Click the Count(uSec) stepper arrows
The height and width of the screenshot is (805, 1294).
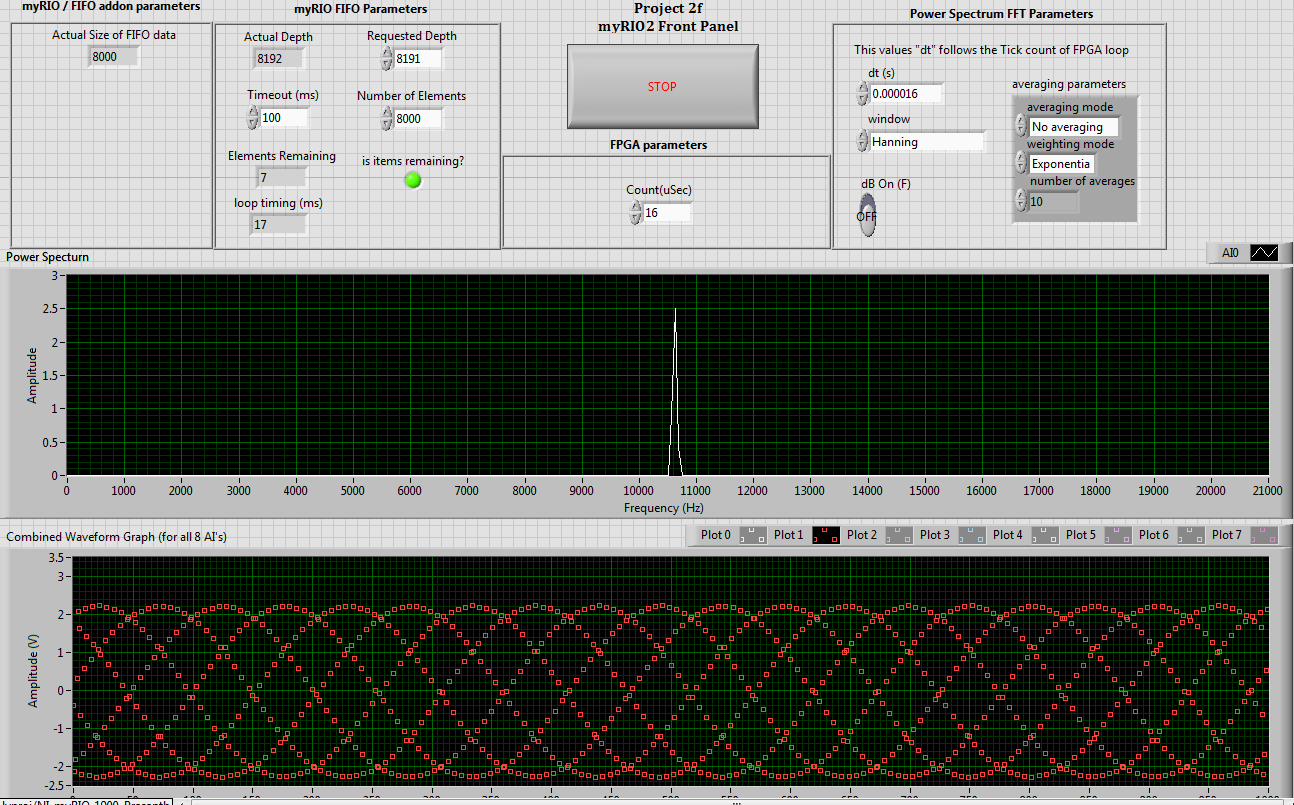tap(636, 212)
